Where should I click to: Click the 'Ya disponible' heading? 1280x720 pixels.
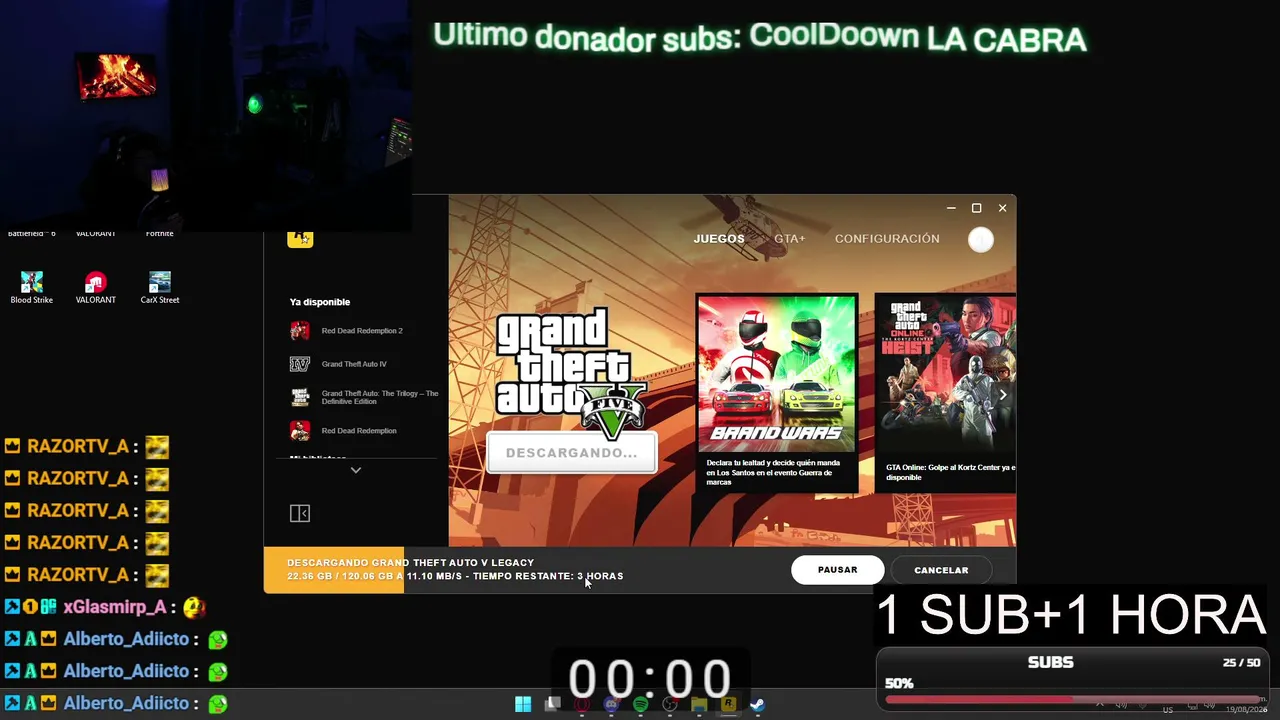click(x=320, y=302)
